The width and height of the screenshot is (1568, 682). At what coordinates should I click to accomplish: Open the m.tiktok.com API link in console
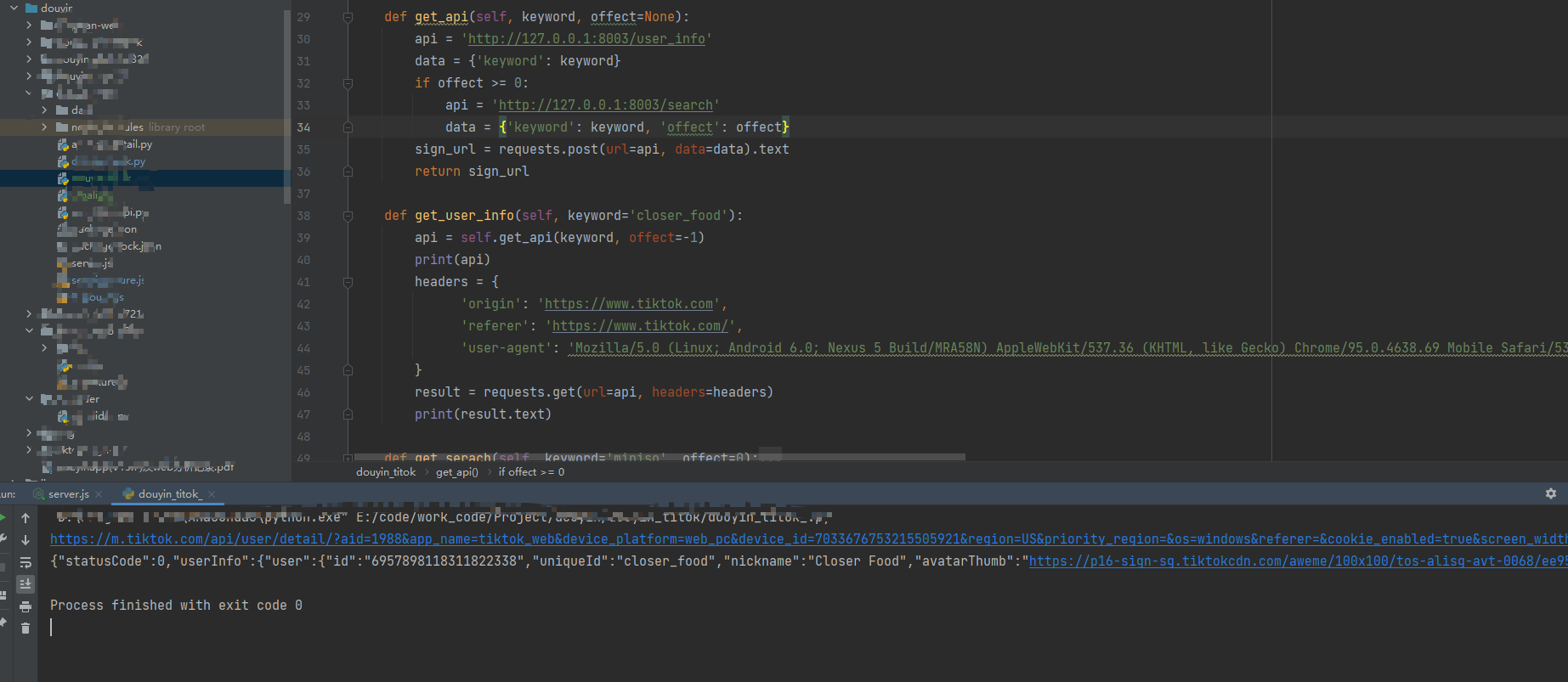click(809, 539)
